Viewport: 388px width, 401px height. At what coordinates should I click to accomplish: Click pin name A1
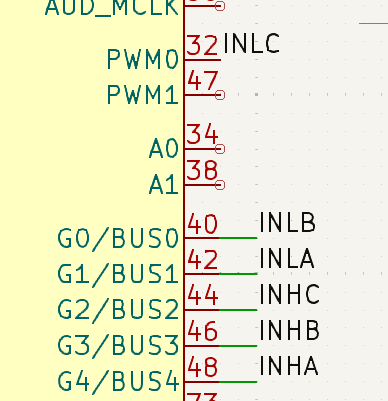[164, 185]
